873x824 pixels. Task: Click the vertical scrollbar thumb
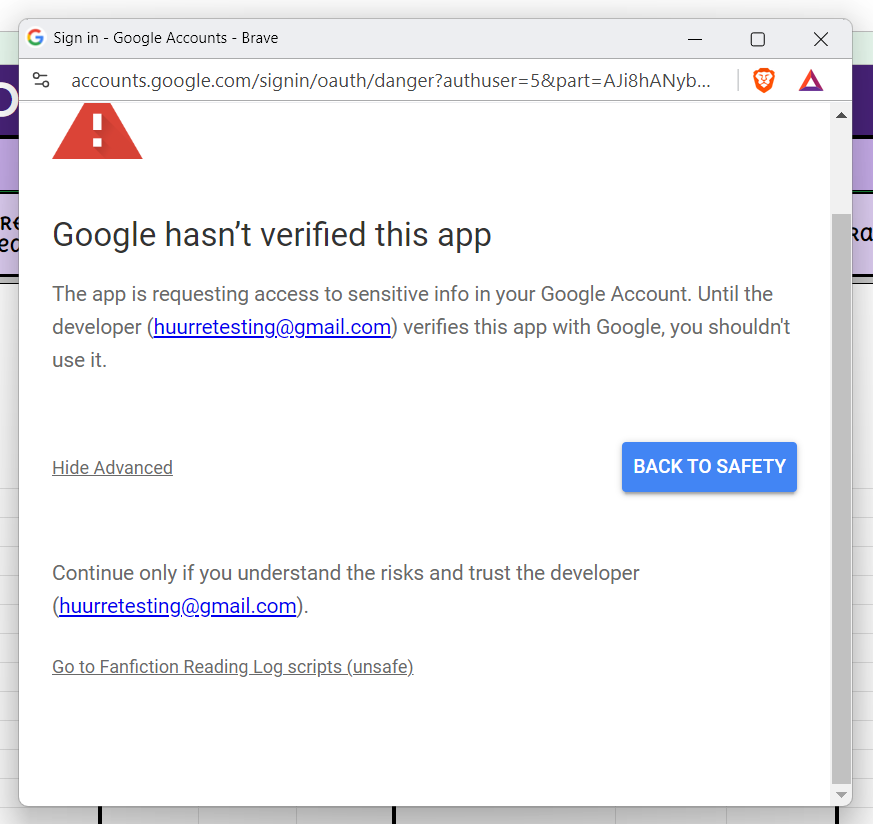841,498
